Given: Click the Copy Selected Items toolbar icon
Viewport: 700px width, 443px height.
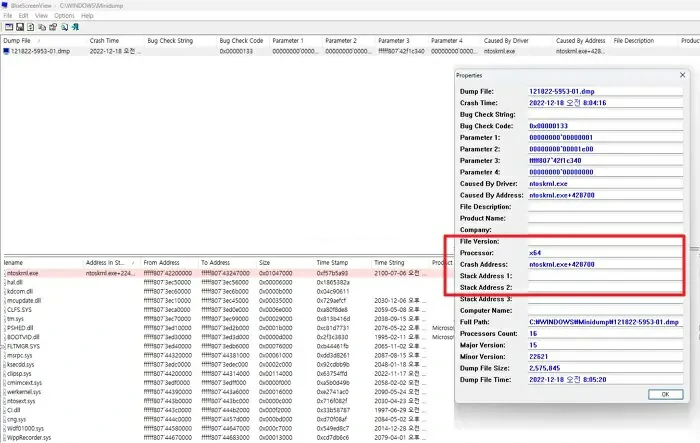Looking at the screenshot, I should tap(44, 28).
